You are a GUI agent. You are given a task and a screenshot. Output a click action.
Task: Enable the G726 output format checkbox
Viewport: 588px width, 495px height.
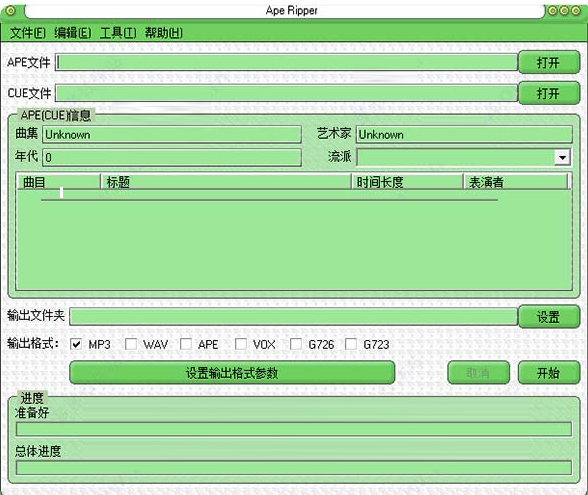point(296,344)
